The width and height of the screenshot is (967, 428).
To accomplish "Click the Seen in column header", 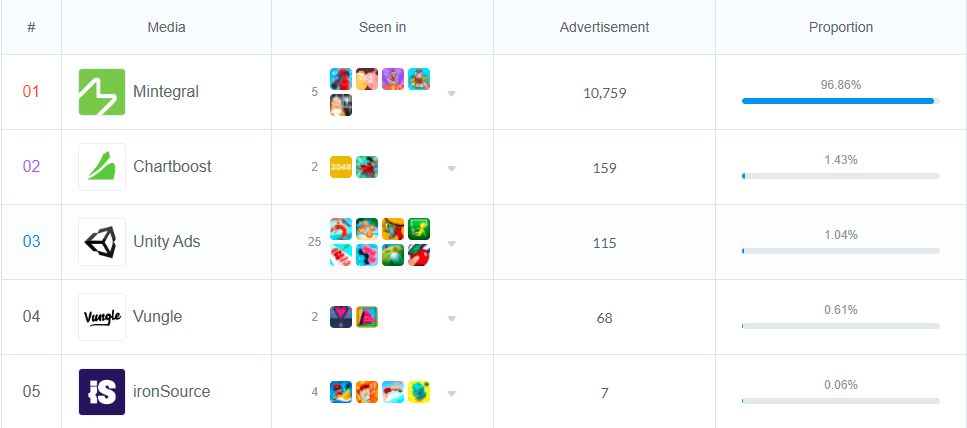I will click(382, 27).
